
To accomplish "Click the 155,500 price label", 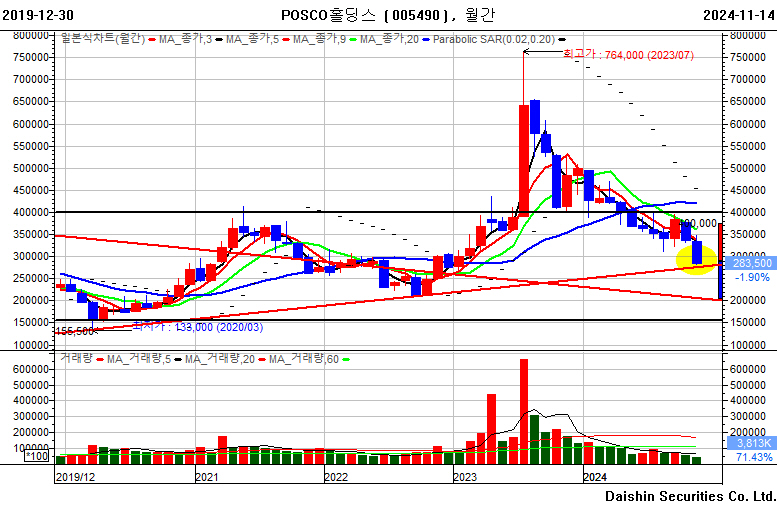I will [74, 331].
